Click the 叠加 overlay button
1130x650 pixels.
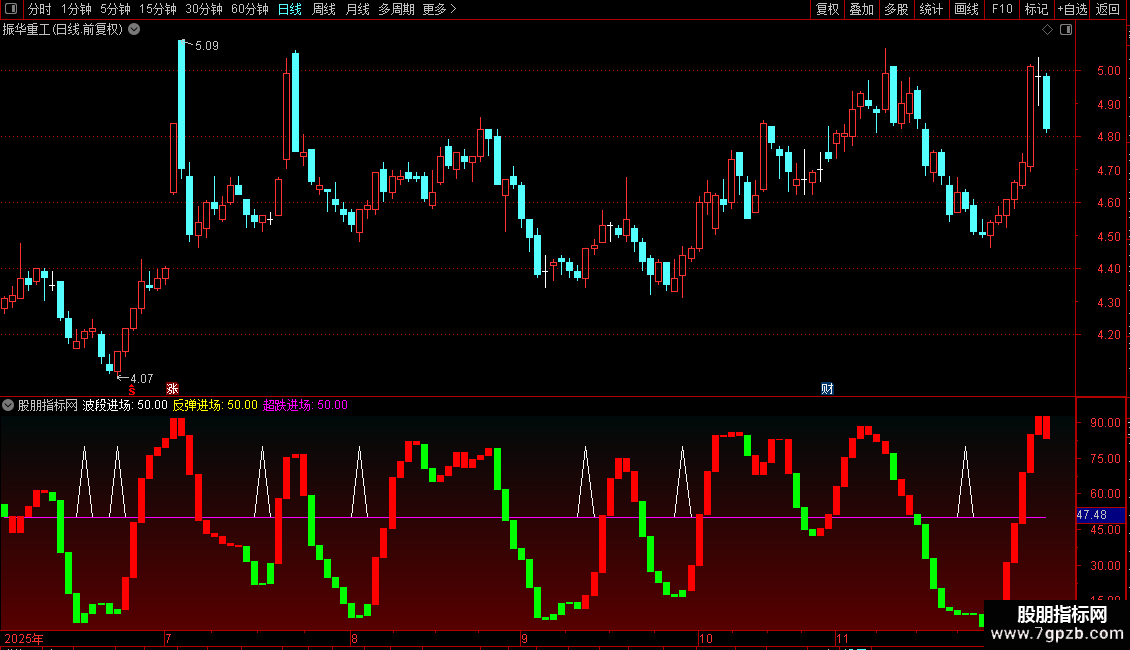(x=861, y=9)
